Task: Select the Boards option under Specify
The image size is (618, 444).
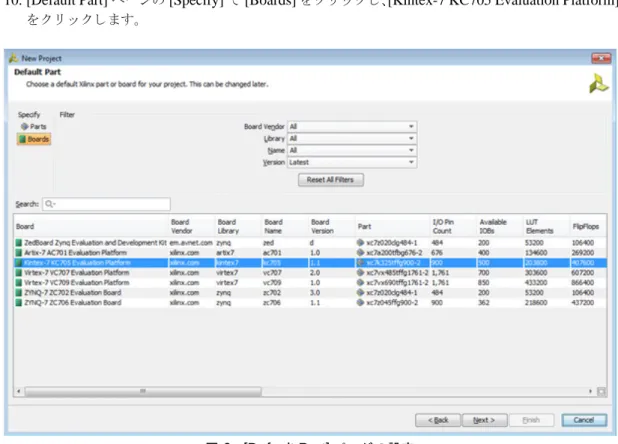Action: click(34, 139)
